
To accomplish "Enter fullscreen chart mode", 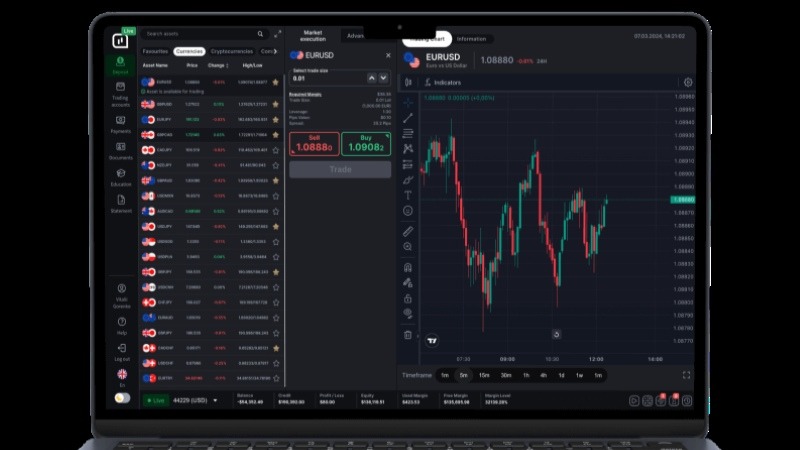I will click(686, 376).
